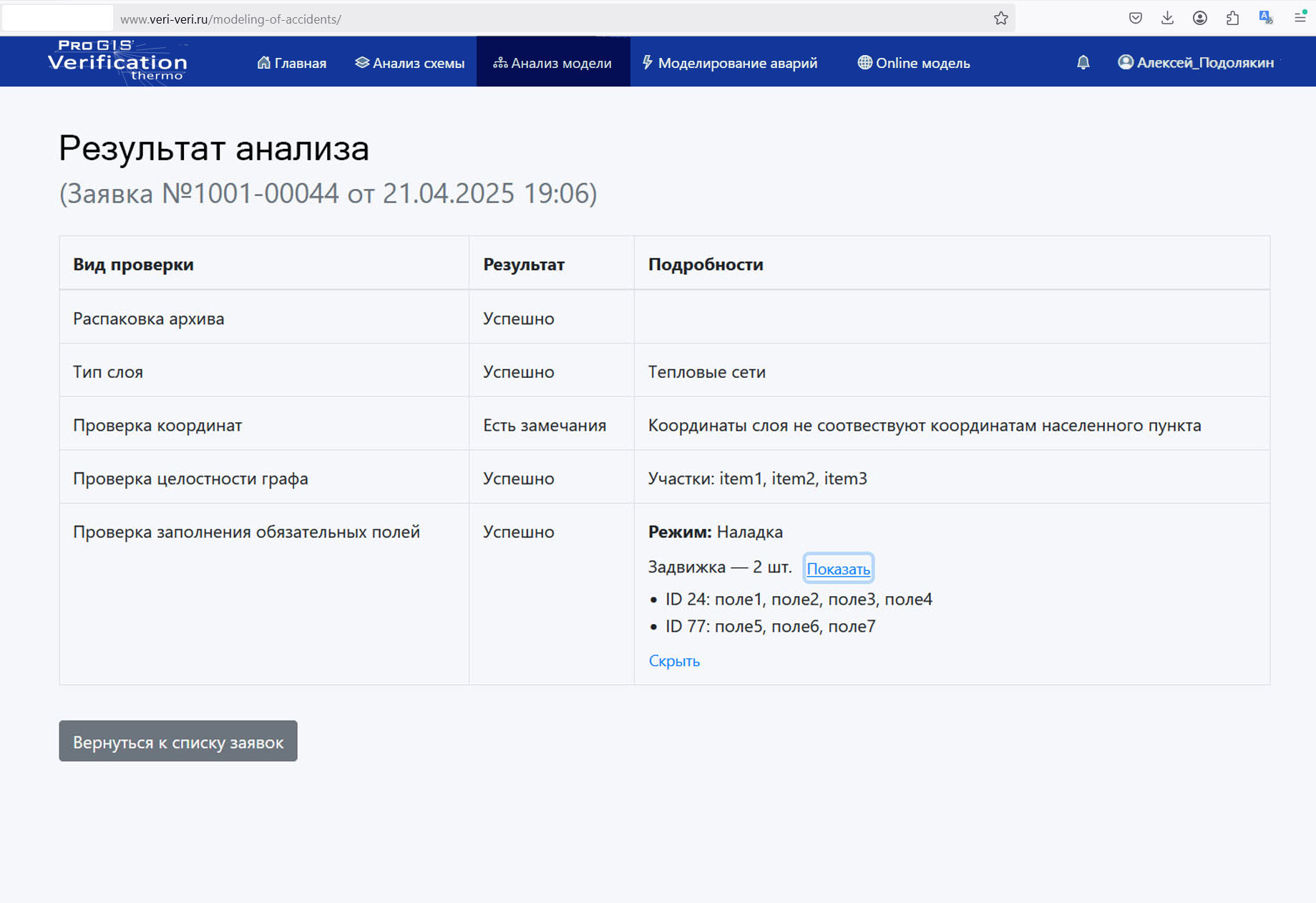Click the home icon next to Главная
Viewport: 1316px width, 903px height.
[263, 62]
